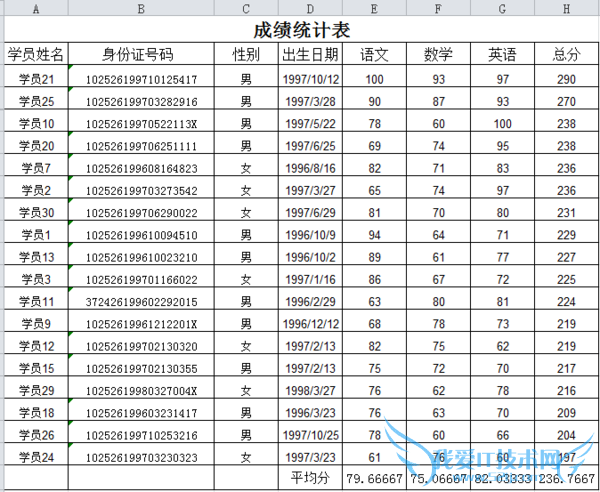The height and width of the screenshot is (492, 600).
Task: Select column C header
Action: click(x=246, y=8)
